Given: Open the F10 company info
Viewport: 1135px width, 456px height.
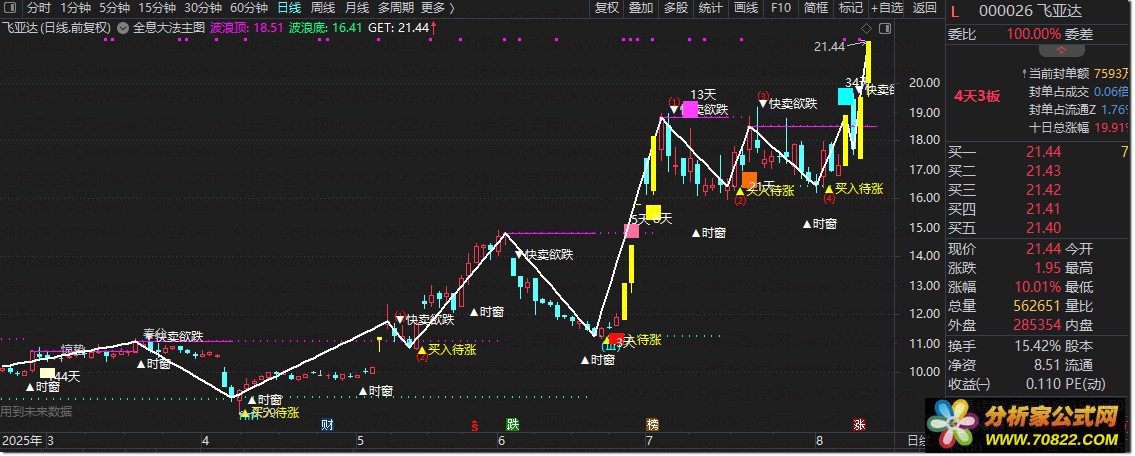Looking at the screenshot, I should coord(780,8).
